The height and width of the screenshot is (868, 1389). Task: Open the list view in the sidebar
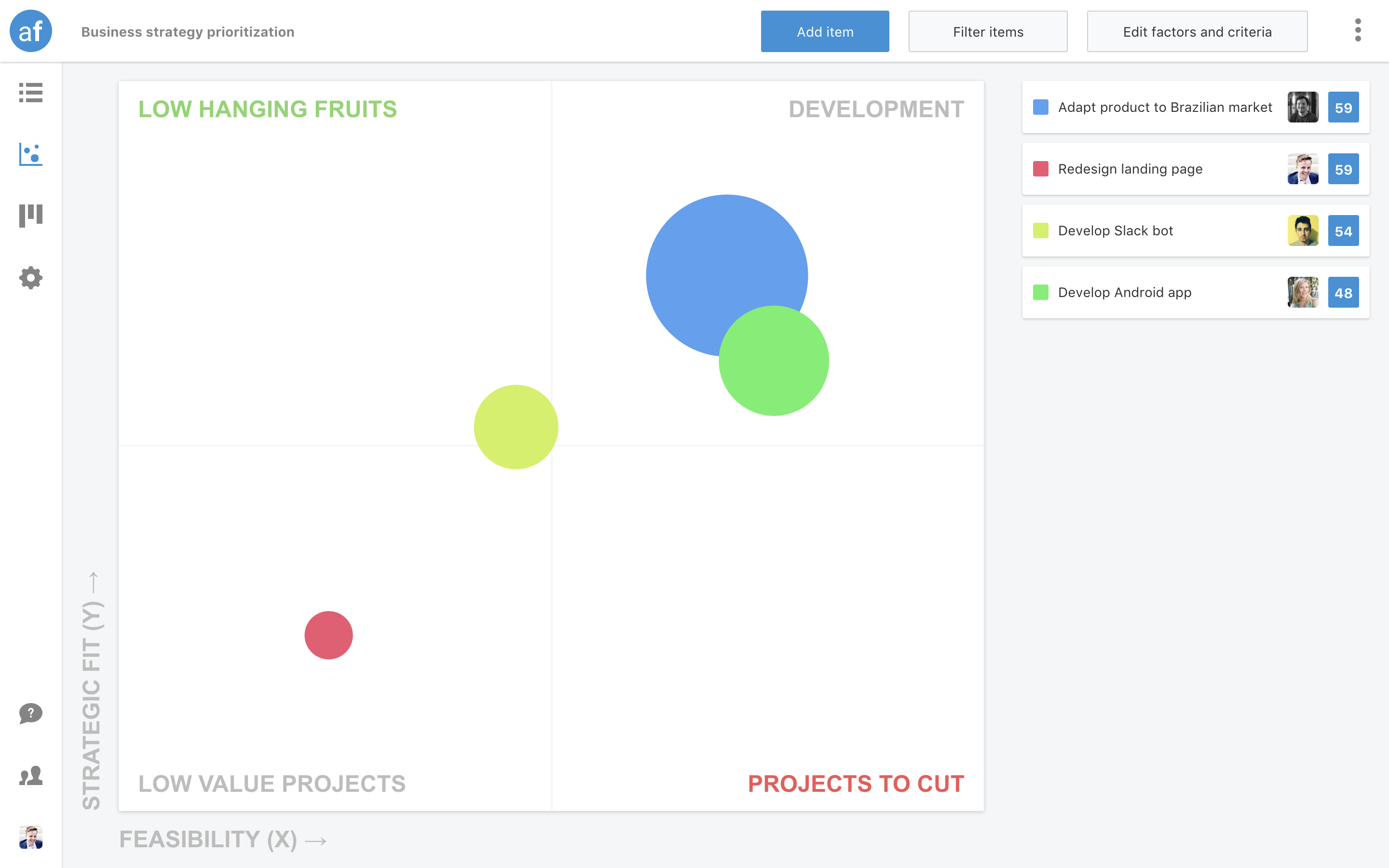point(30,94)
